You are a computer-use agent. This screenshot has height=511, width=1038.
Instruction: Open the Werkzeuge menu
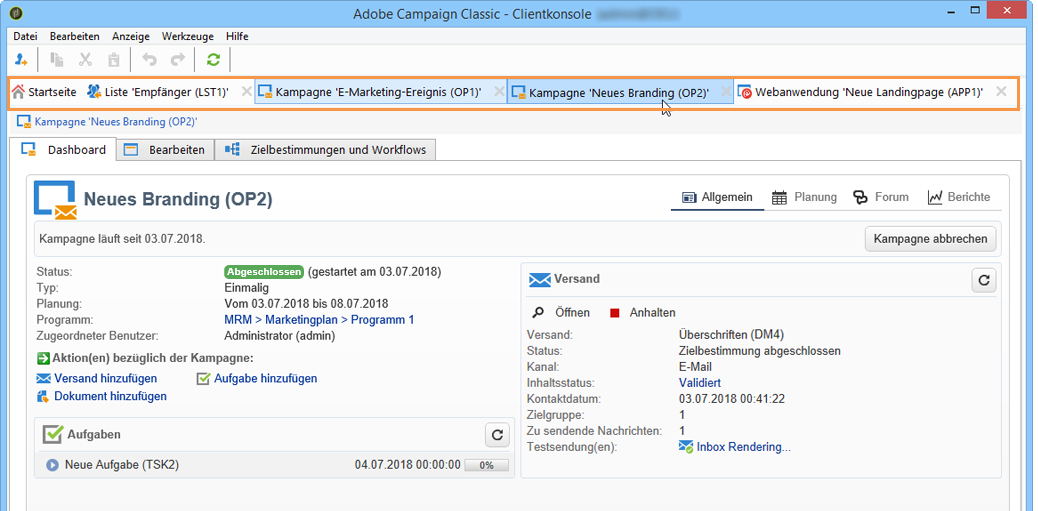188,36
